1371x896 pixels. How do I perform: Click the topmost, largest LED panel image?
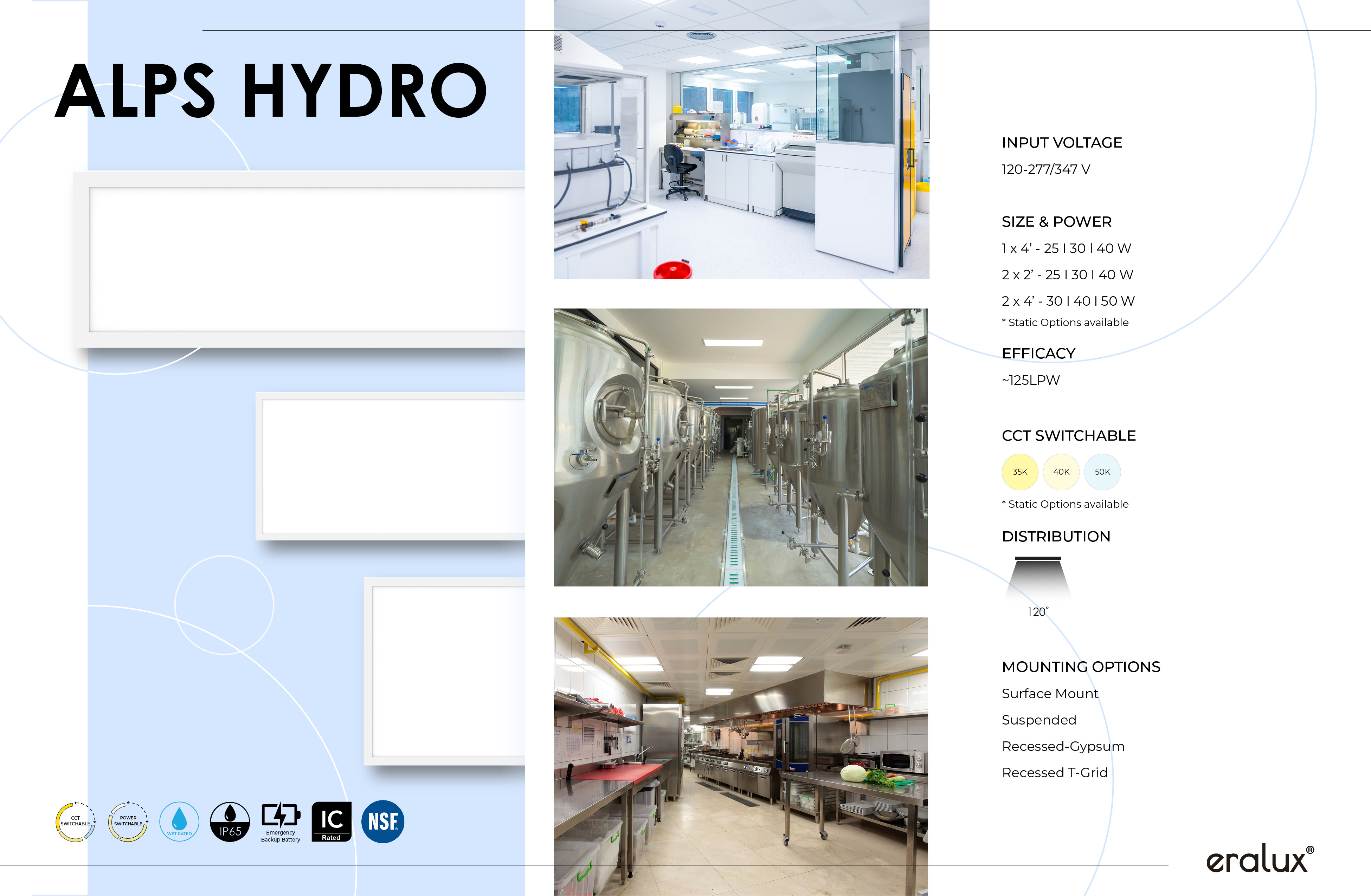300,259
